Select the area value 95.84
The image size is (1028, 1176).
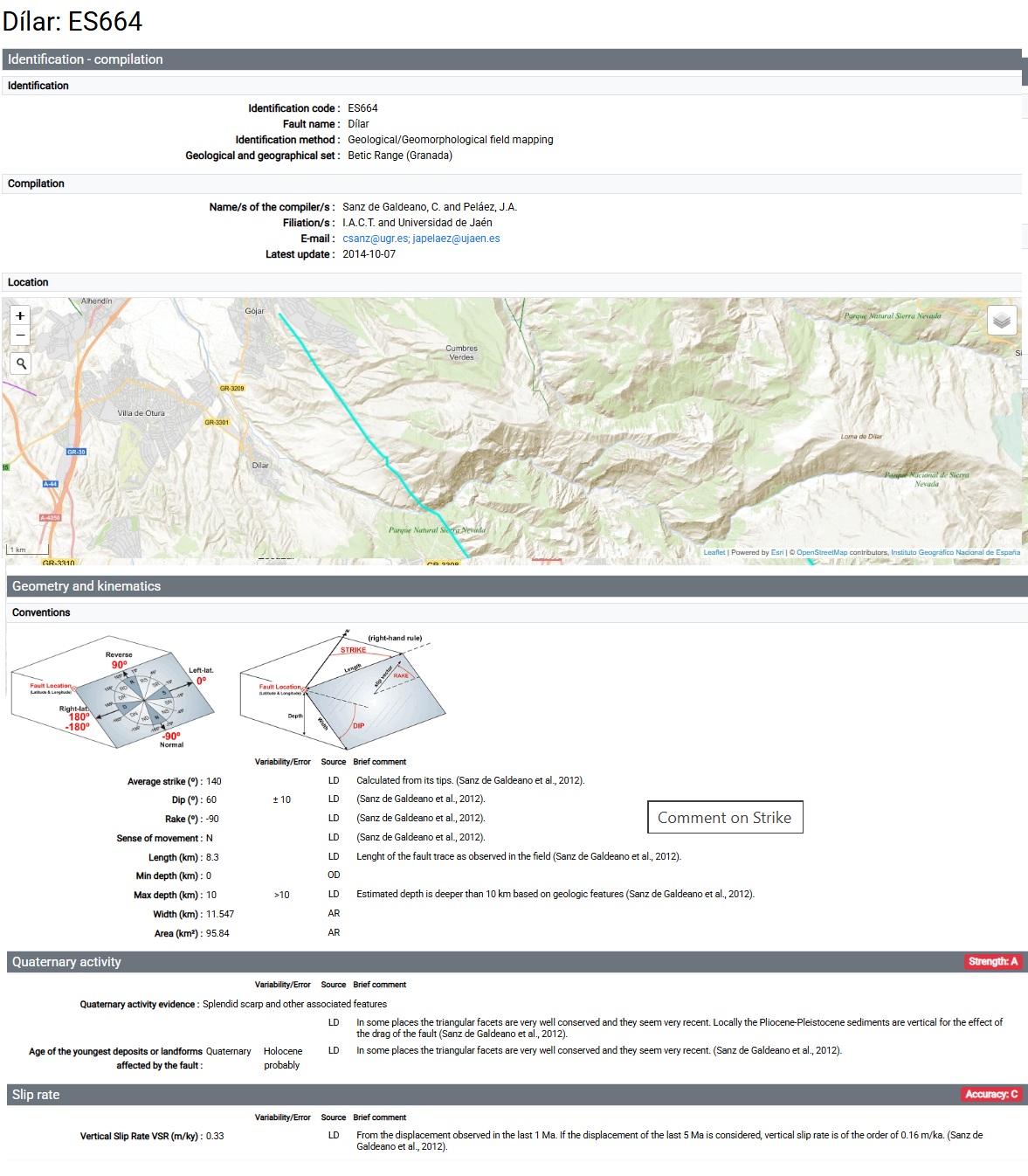tap(217, 934)
